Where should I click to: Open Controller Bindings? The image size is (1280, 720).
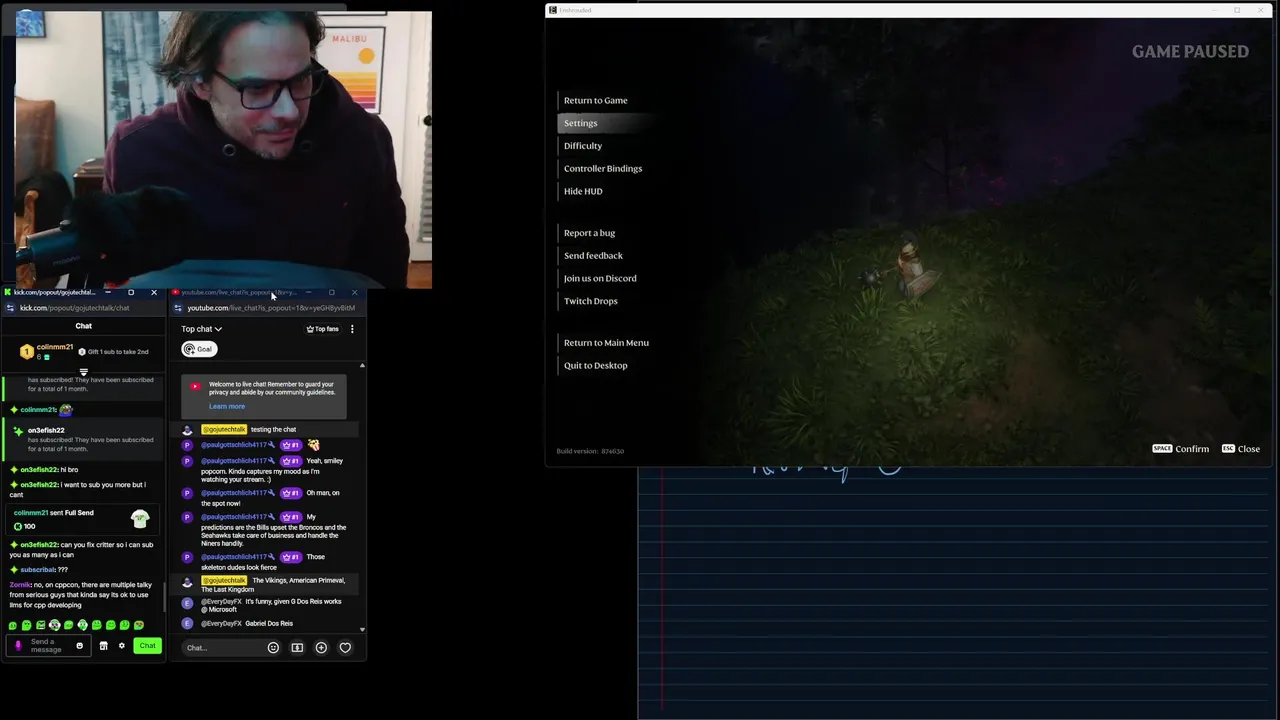point(603,169)
